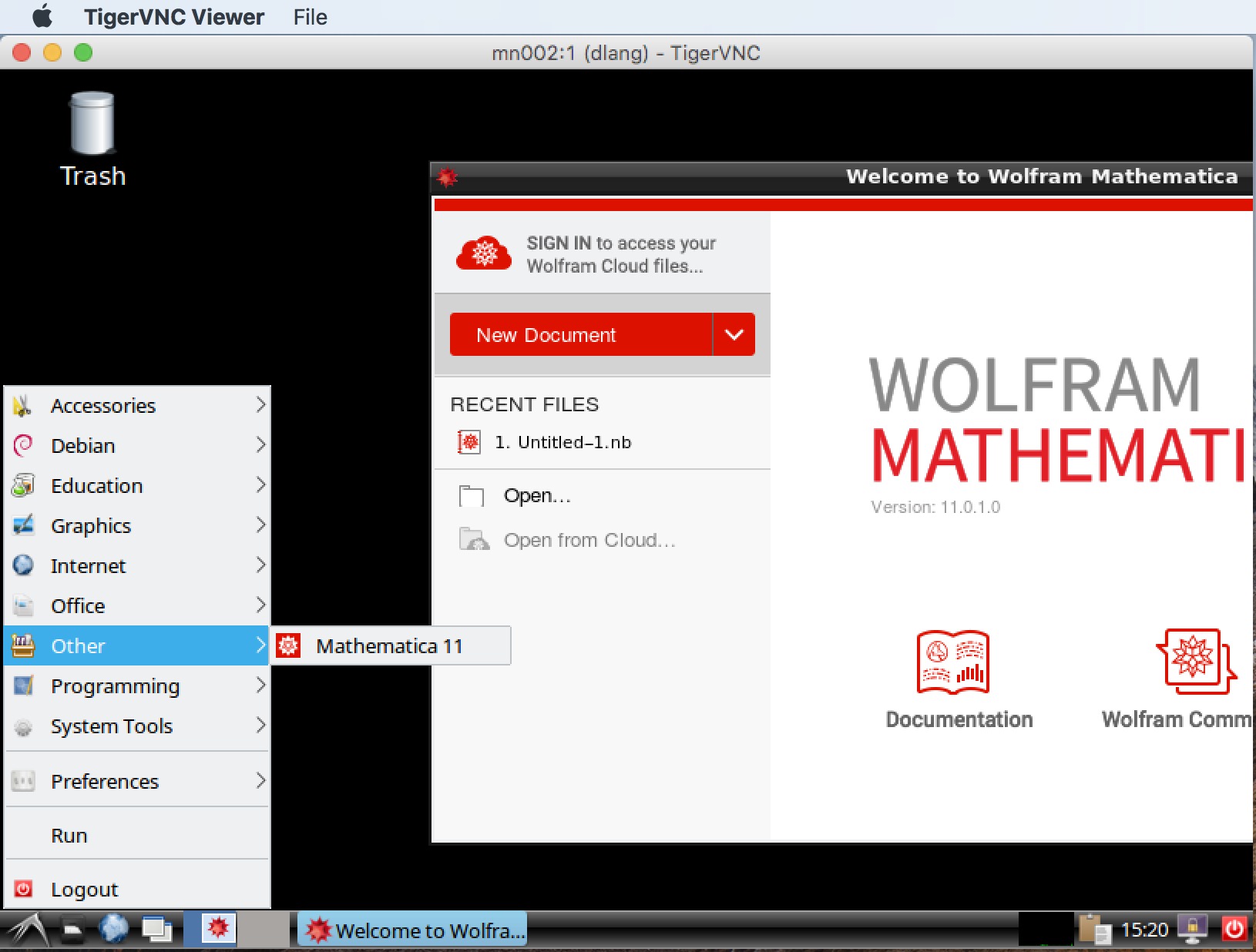Screen dimensions: 1256x952
Task: Click SIGN IN to access Wolfram Cloud files
Action: (x=621, y=254)
